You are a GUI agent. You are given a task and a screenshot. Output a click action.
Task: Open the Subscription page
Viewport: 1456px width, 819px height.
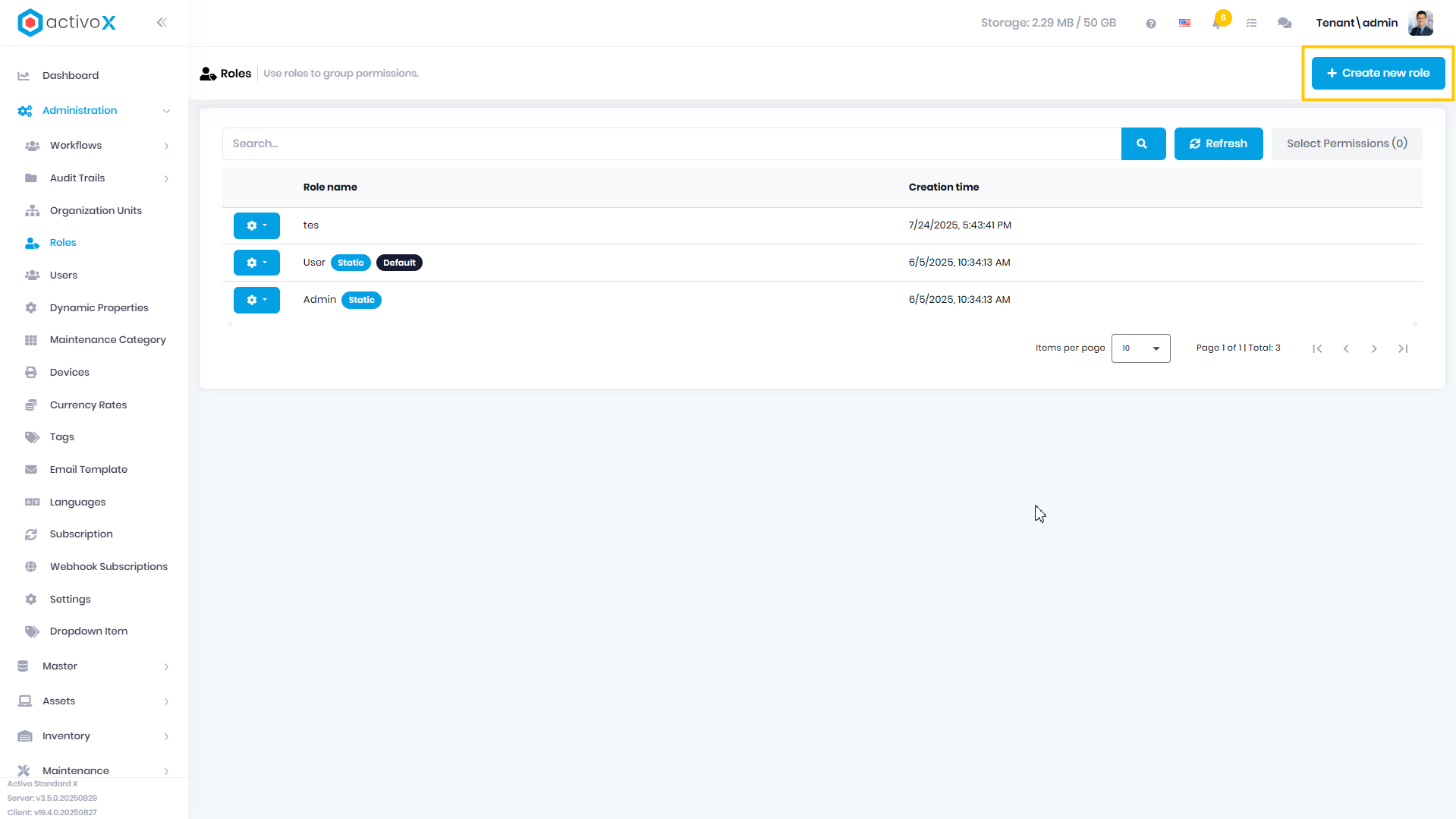tap(81, 534)
